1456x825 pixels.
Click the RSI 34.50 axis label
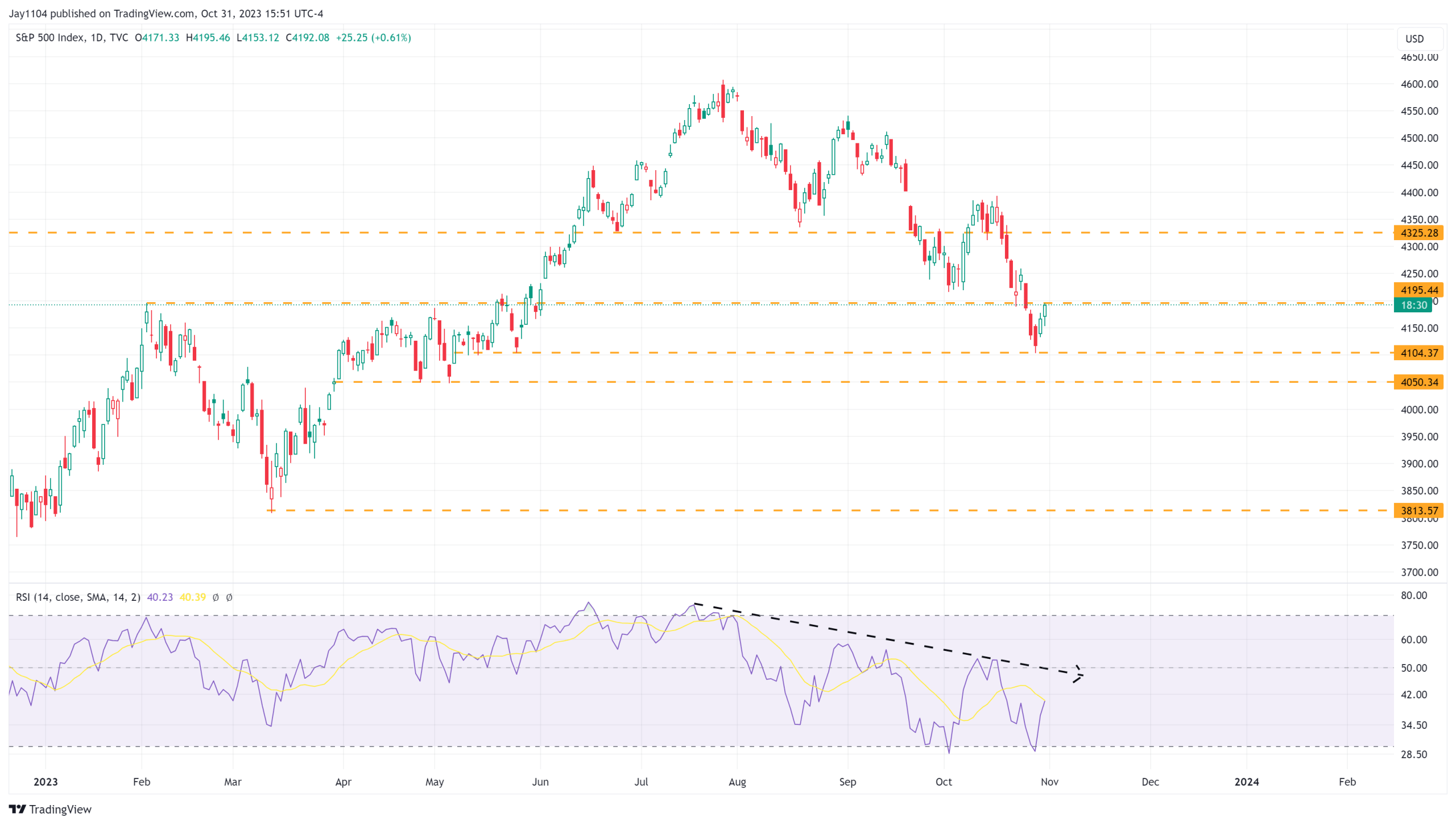click(x=1413, y=725)
